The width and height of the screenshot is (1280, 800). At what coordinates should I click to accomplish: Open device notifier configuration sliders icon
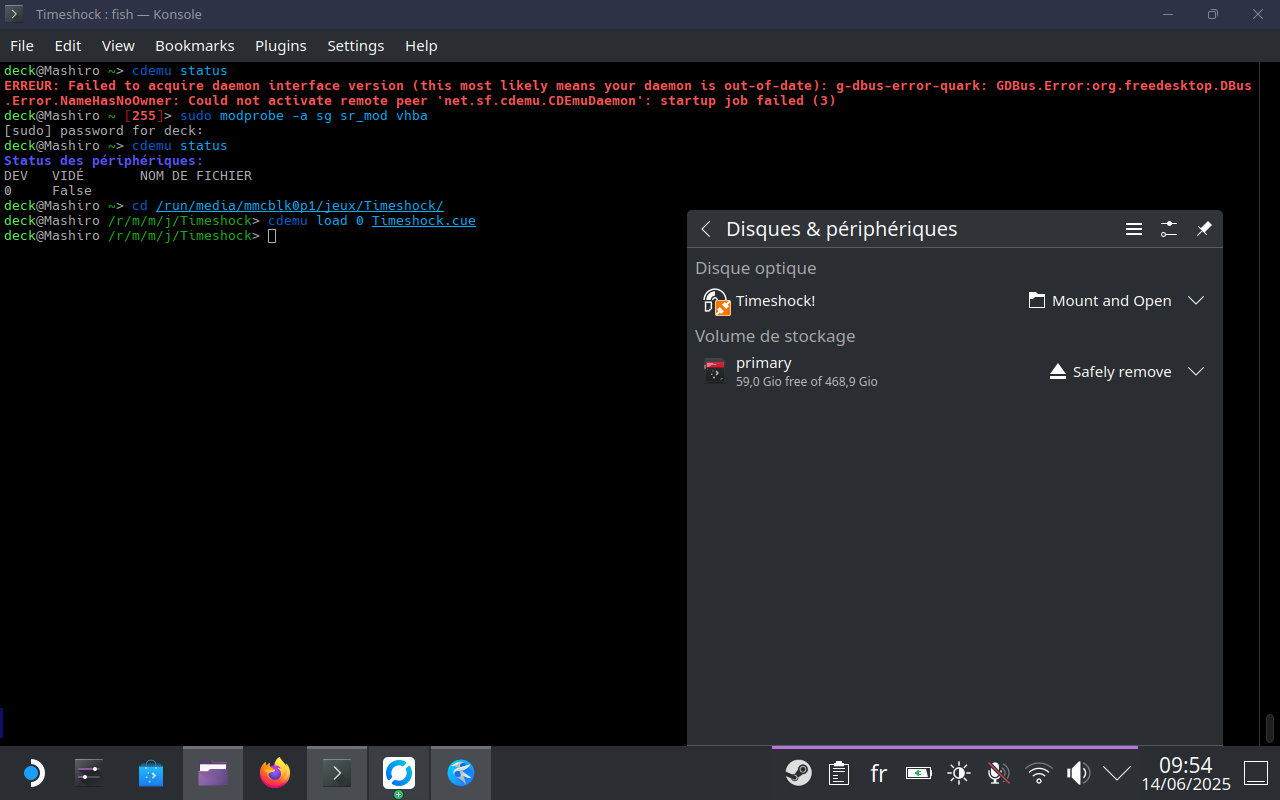tap(1169, 229)
